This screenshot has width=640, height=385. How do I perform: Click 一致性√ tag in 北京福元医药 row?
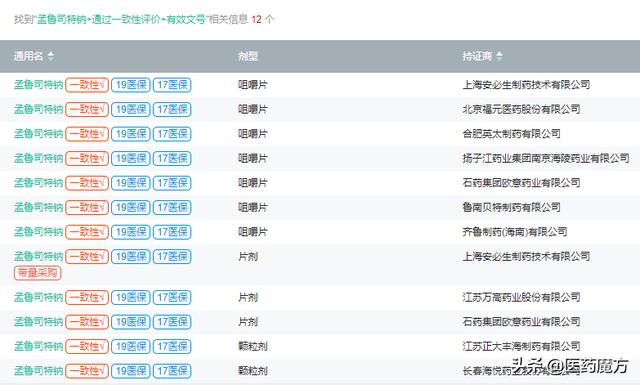(x=87, y=109)
